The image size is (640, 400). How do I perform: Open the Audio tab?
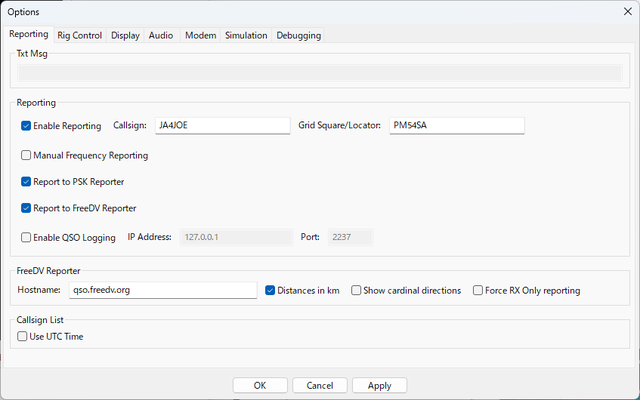tap(161, 36)
